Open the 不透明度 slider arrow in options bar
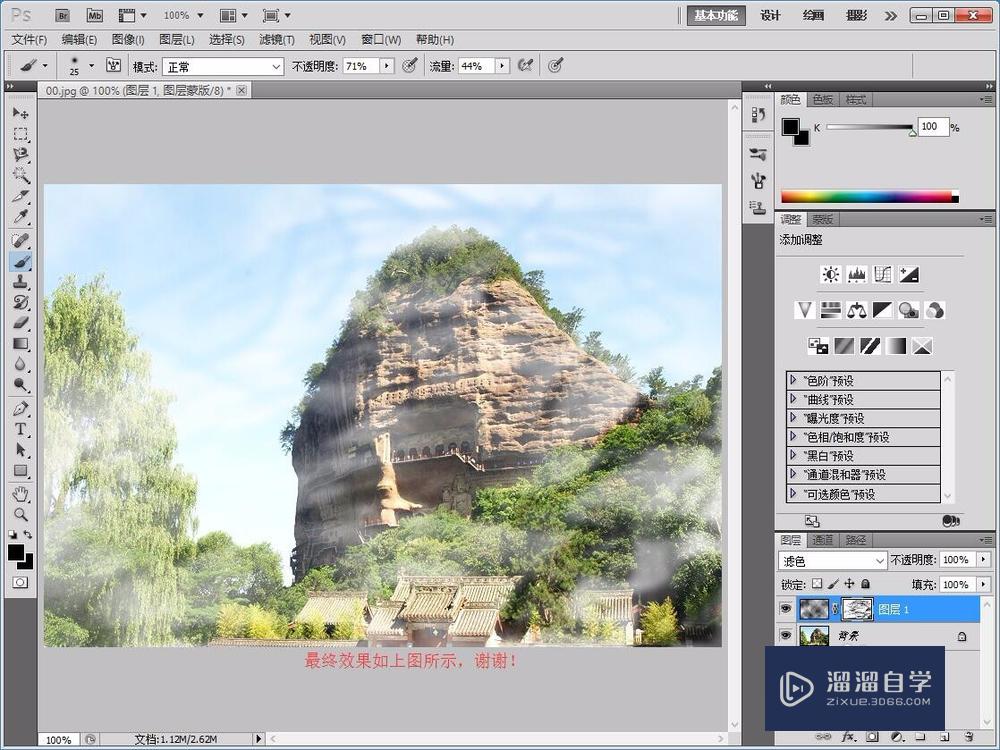Screen dimensions: 1000x750 (386, 66)
